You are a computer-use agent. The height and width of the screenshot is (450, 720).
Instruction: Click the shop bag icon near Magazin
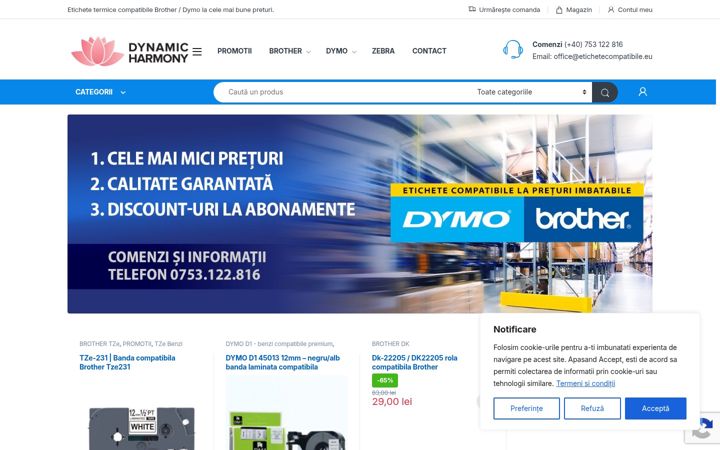[x=559, y=10]
